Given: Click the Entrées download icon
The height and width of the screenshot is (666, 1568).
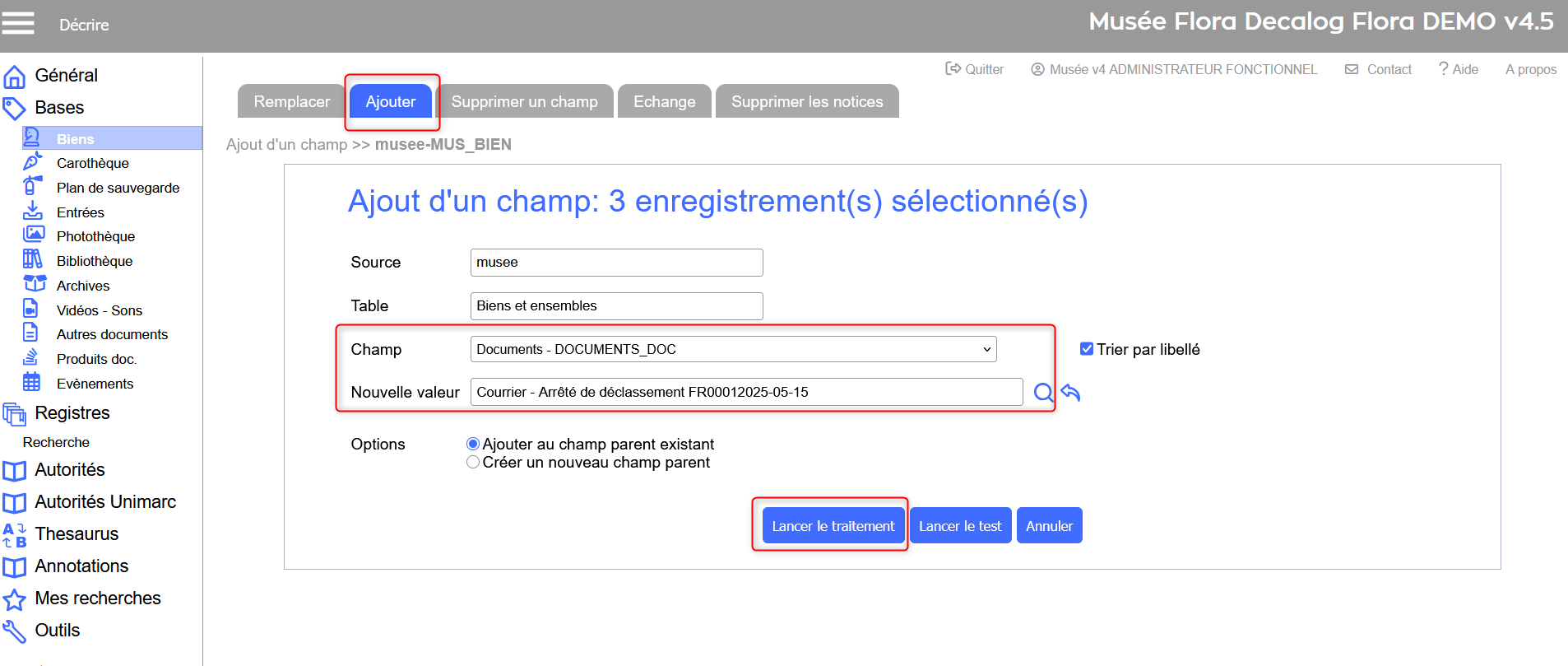Looking at the screenshot, I should coord(32,212).
